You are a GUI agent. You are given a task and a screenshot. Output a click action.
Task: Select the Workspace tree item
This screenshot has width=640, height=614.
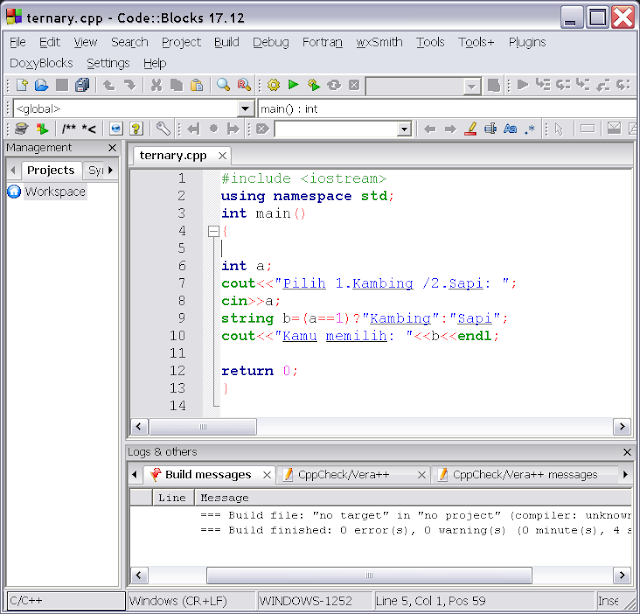55,191
